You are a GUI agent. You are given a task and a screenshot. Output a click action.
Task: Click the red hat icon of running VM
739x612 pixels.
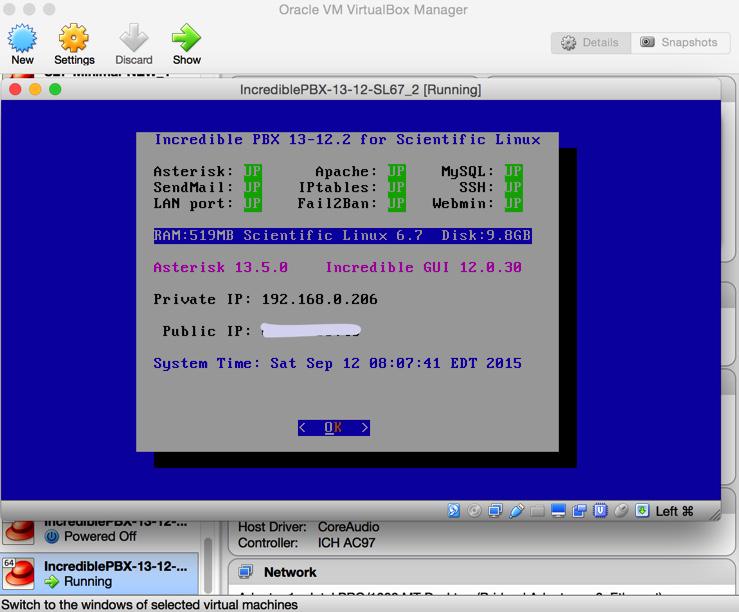[x=18, y=573]
